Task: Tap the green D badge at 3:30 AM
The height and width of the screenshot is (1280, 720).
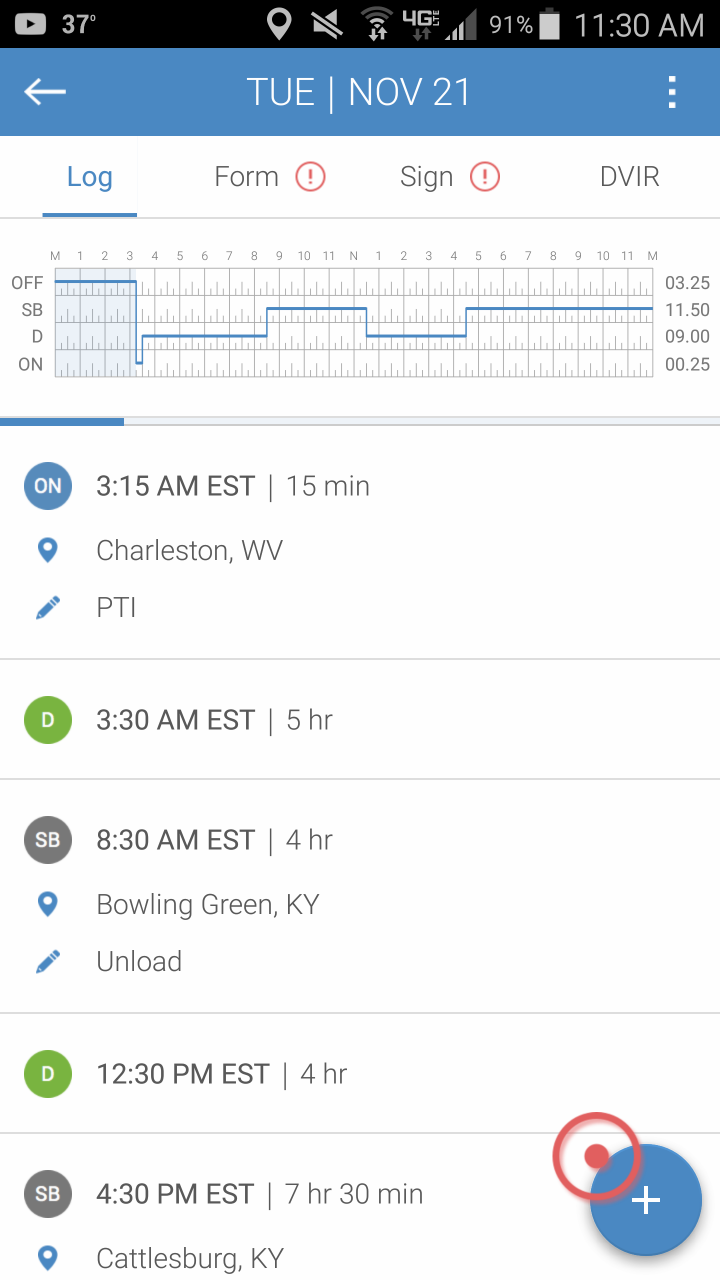Action: pyautogui.click(x=48, y=720)
